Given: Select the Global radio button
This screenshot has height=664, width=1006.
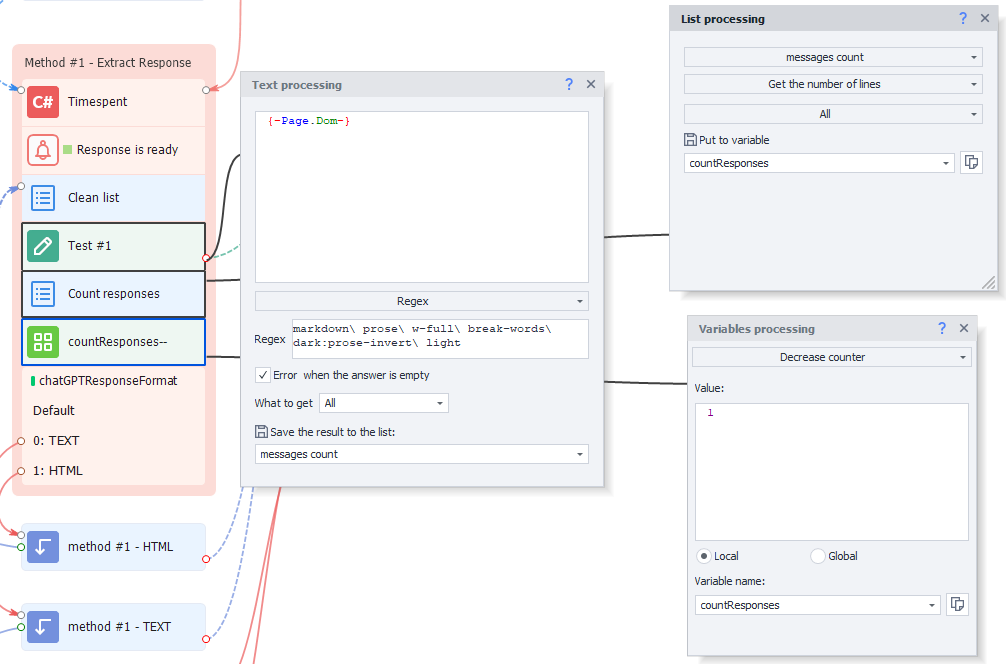Looking at the screenshot, I should point(818,556).
